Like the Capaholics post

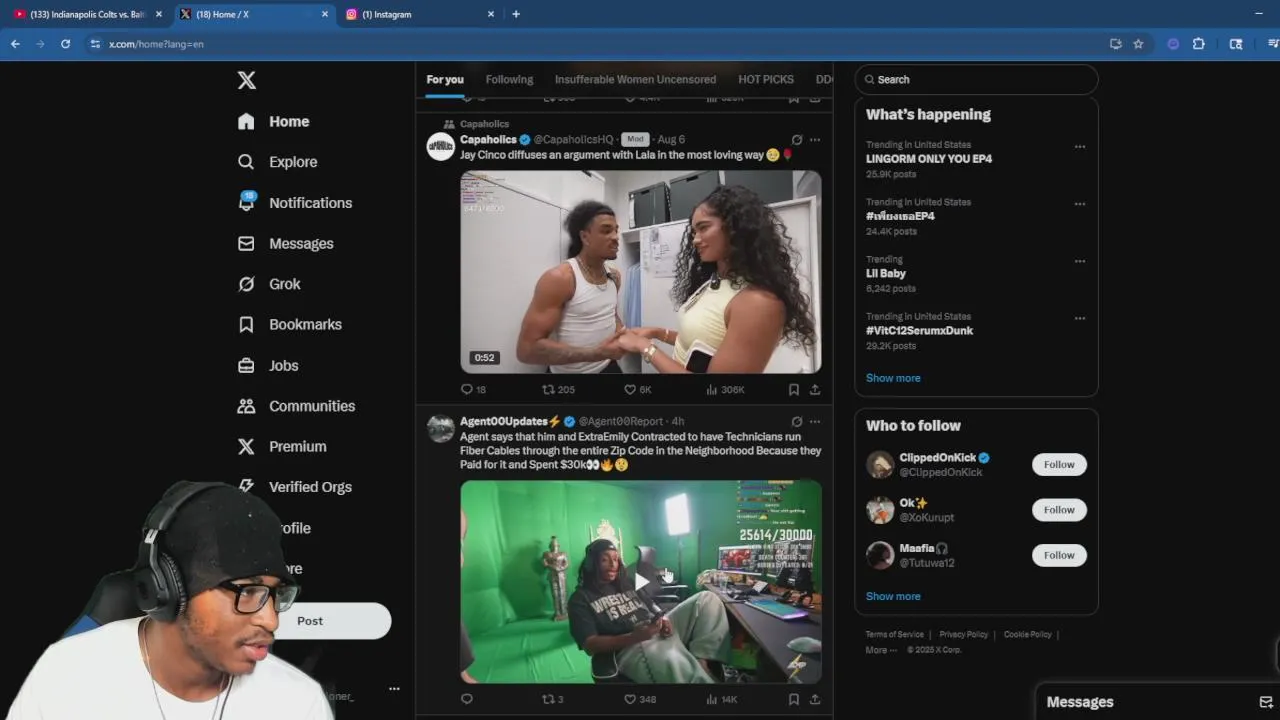click(637, 389)
